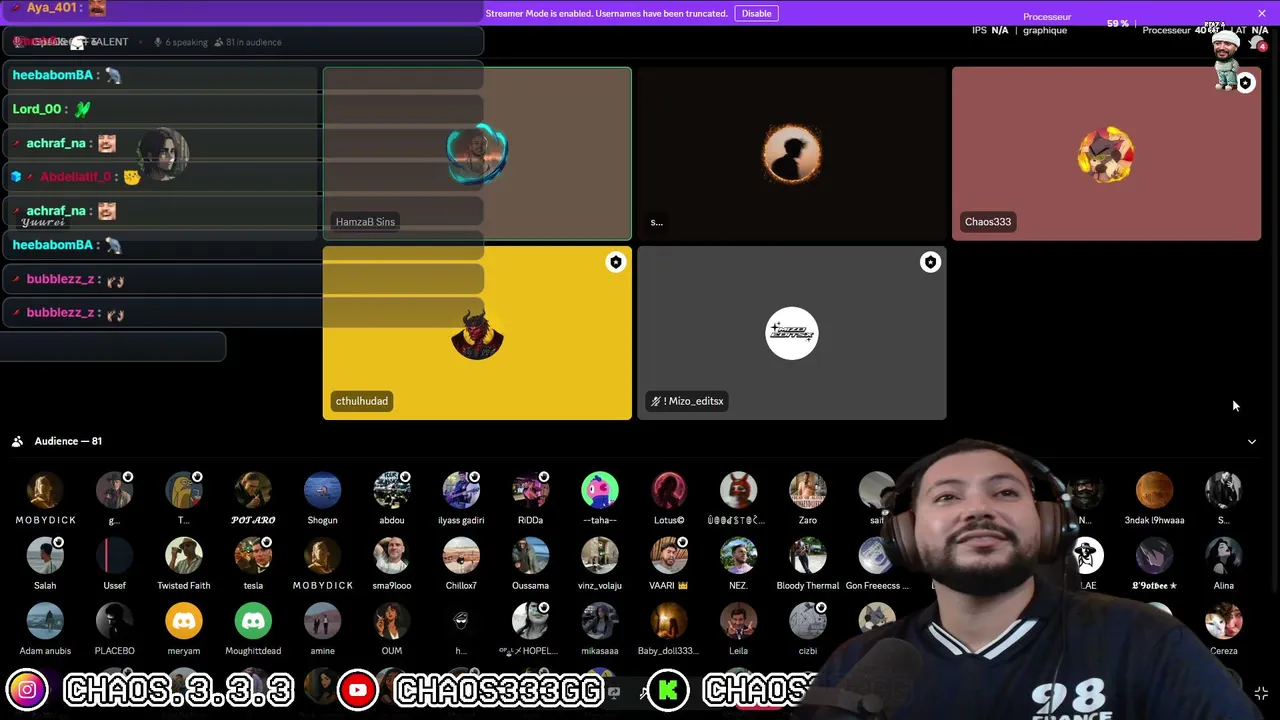Exit fullscreen using the collapse arrows icon
1280x720 pixels.
point(1261,693)
